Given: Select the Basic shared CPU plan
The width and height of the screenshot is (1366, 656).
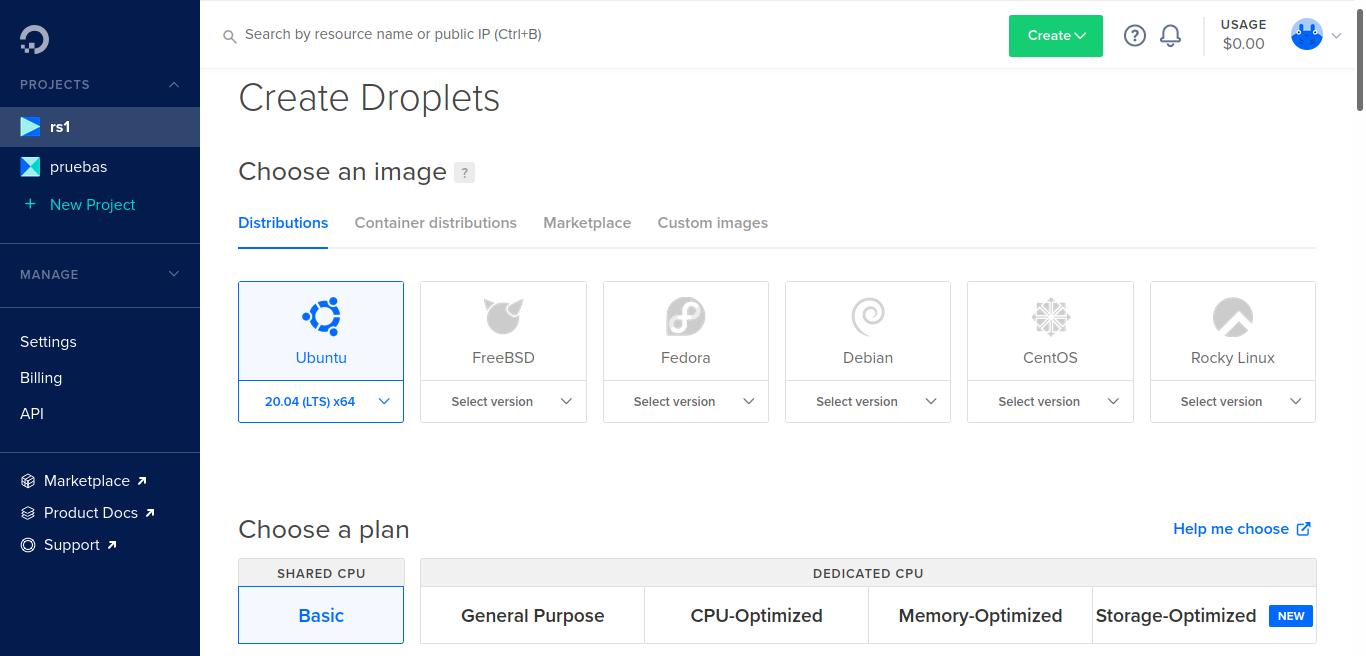Looking at the screenshot, I should 321,615.
